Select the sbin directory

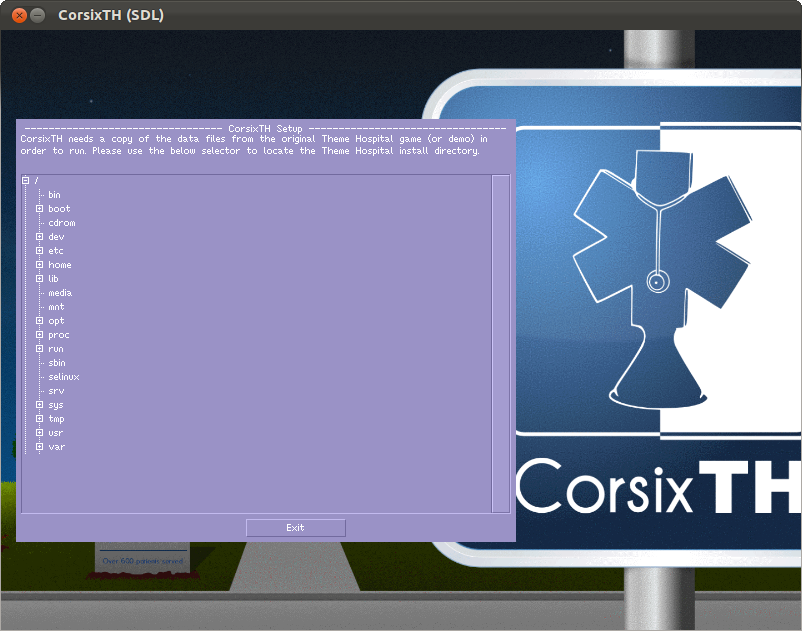click(x=57, y=363)
